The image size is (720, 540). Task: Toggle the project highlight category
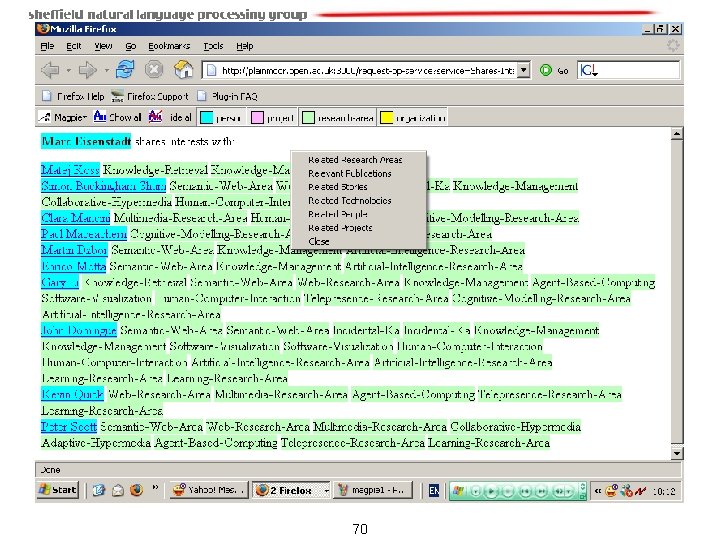click(273, 118)
